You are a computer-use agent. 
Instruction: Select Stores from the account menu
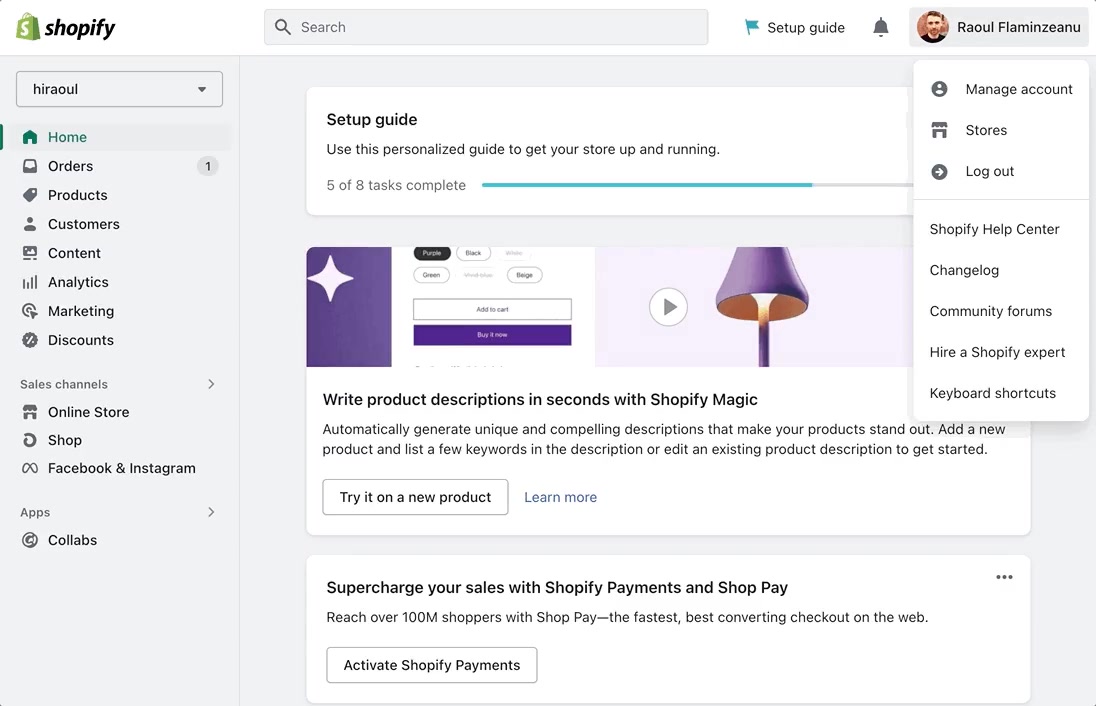pyautogui.click(x=1001, y=130)
